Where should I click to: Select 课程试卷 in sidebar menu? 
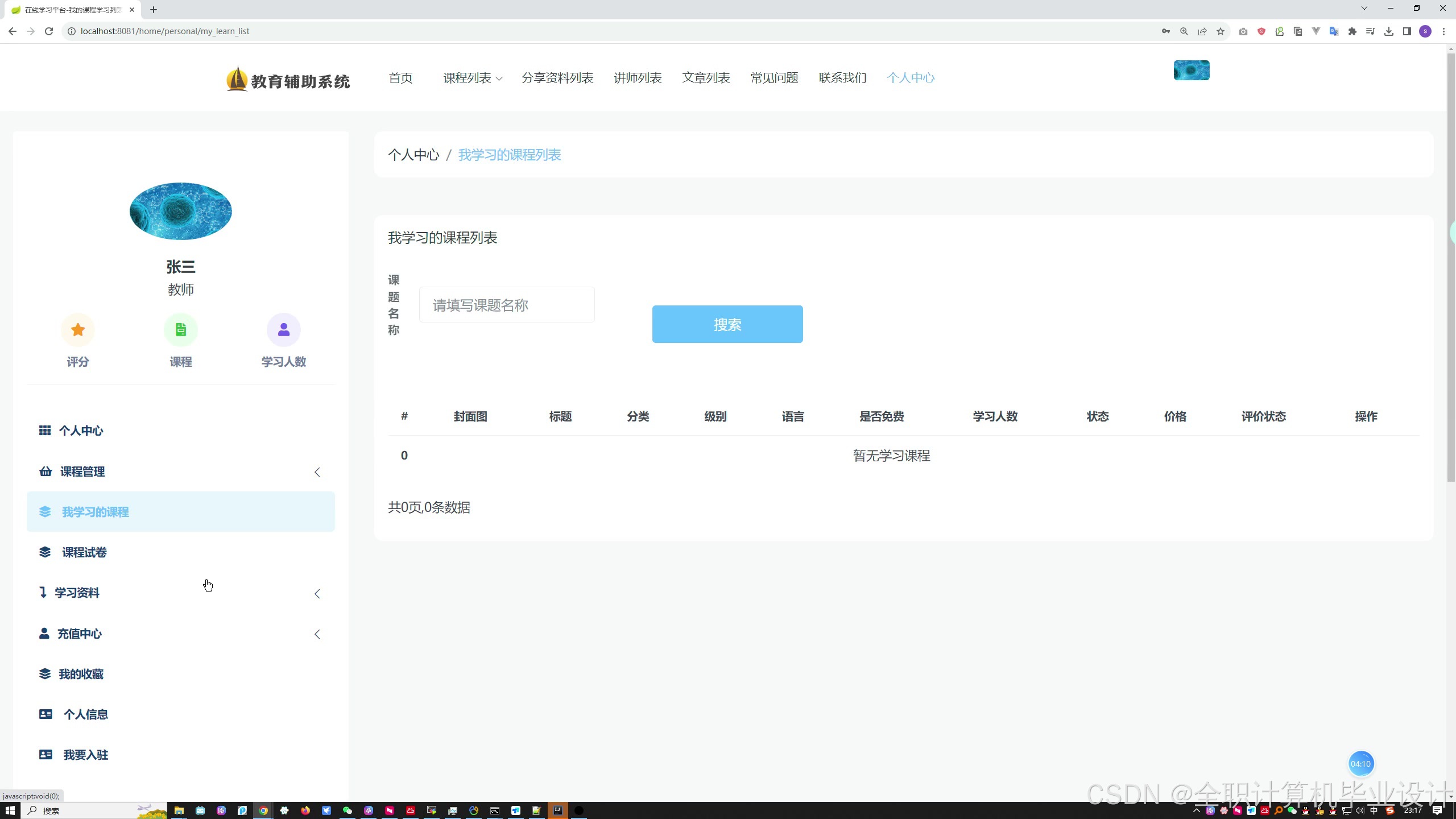[x=84, y=552]
